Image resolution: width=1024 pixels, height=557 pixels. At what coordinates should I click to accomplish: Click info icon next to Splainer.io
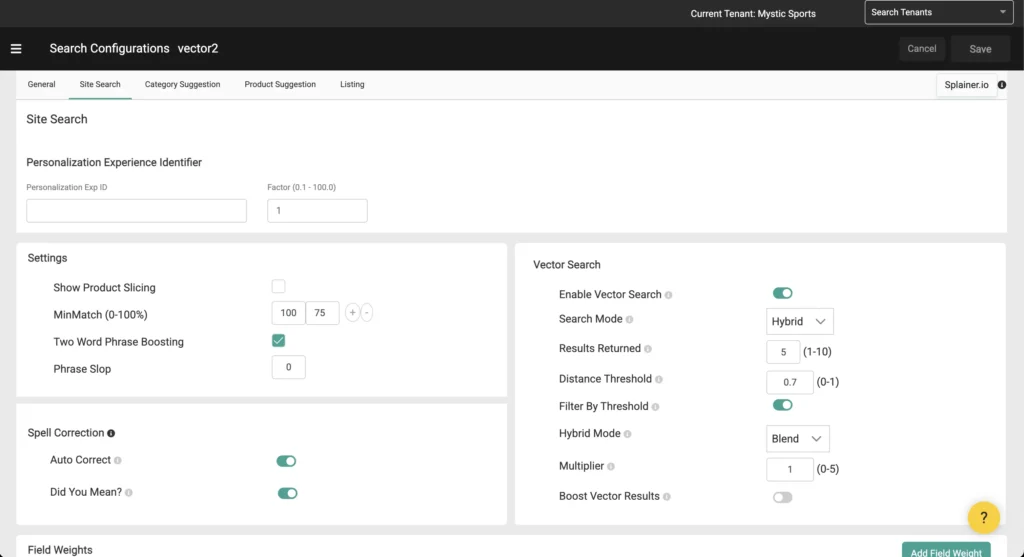point(1002,85)
